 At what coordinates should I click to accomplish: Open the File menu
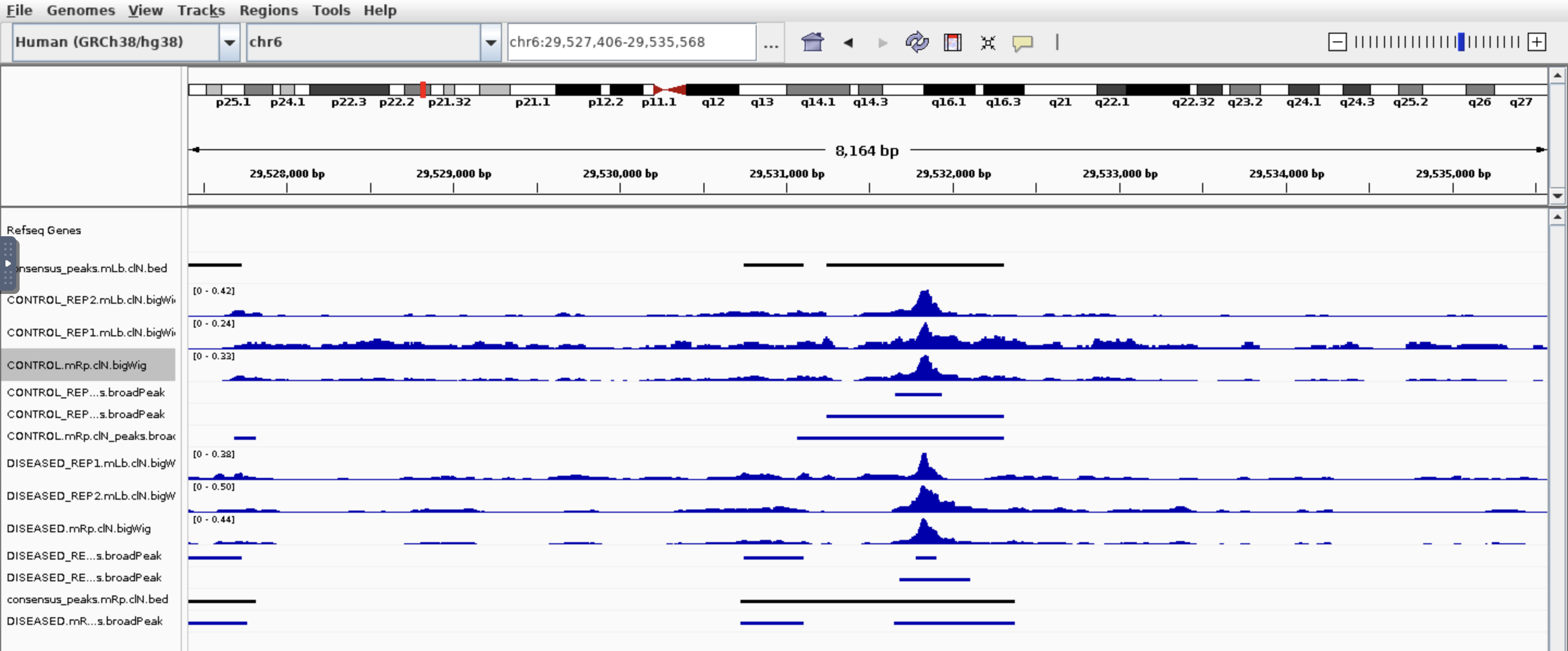tap(19, 10)
